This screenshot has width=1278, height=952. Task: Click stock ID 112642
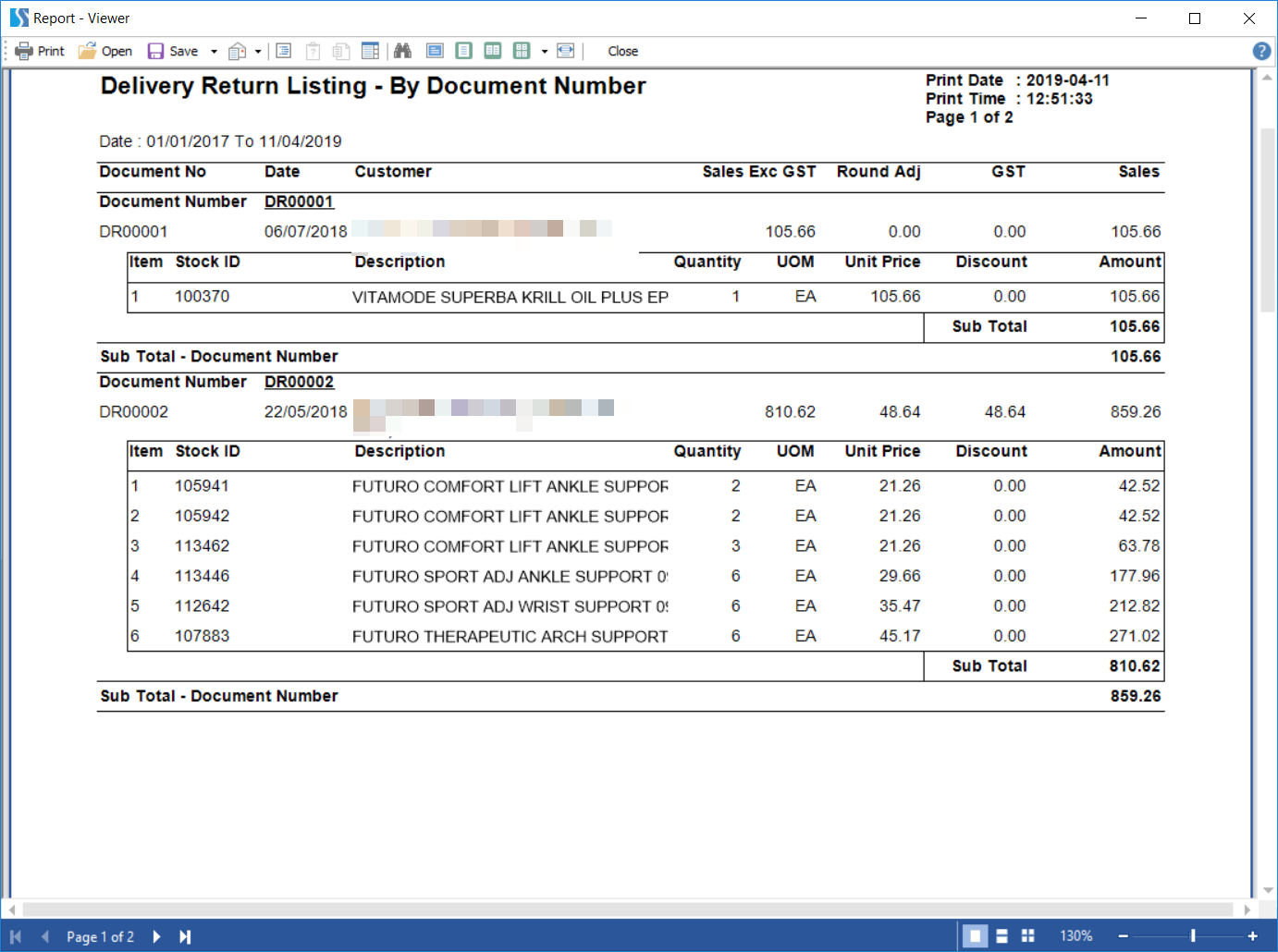(202, 606)
